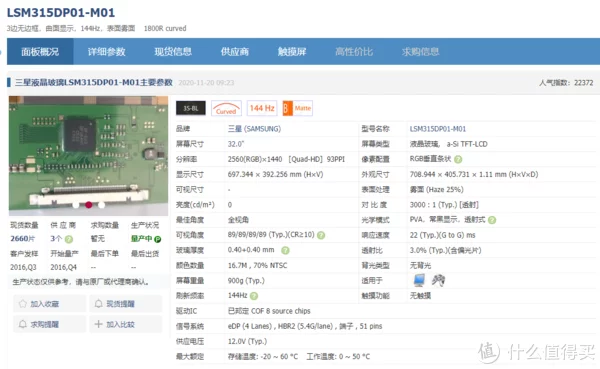Select the 触摸屏 tab
The image size is (600, 369).
click(x=292, y=52)
